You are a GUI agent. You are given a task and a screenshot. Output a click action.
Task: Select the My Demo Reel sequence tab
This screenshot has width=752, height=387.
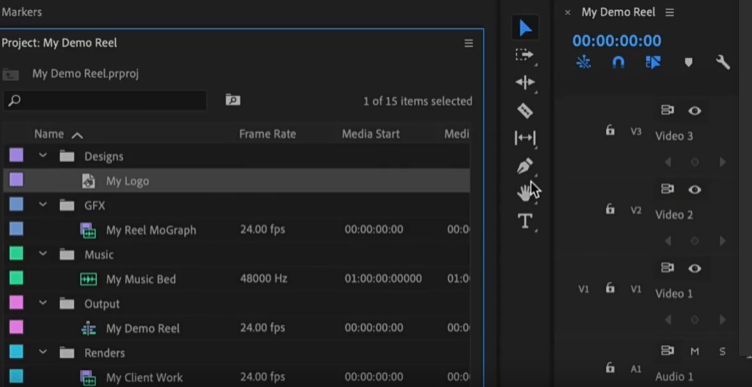point(618,12)
